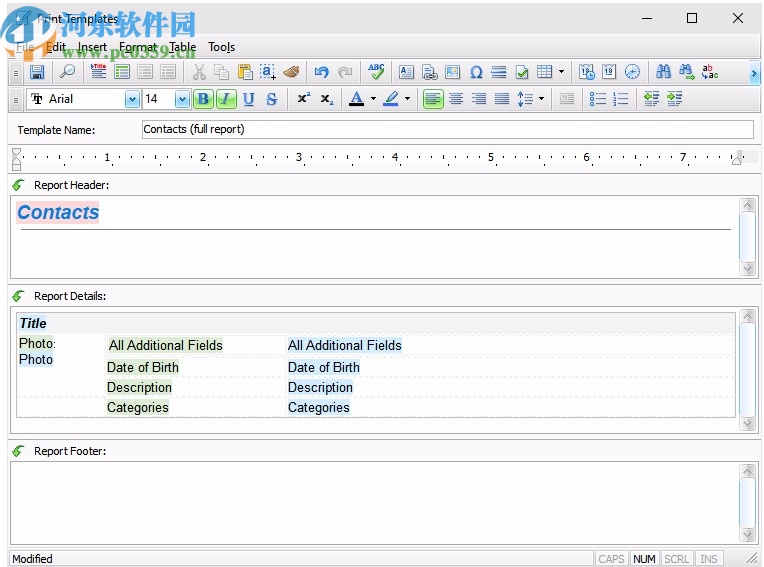Image resolution: width=764 pixels, height=567 pixels.
Task: Open Find with the binoculars icon
Action: coord(663,73)
